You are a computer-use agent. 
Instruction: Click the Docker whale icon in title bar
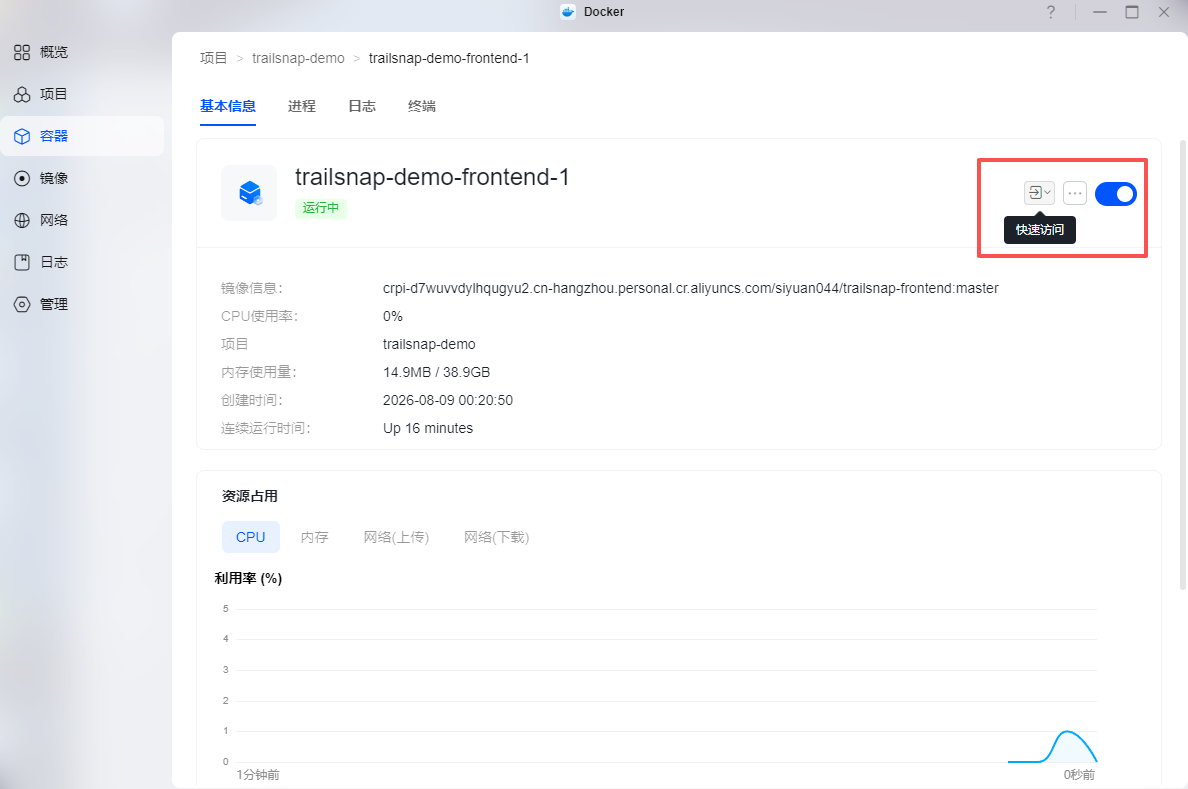[568, 12]
